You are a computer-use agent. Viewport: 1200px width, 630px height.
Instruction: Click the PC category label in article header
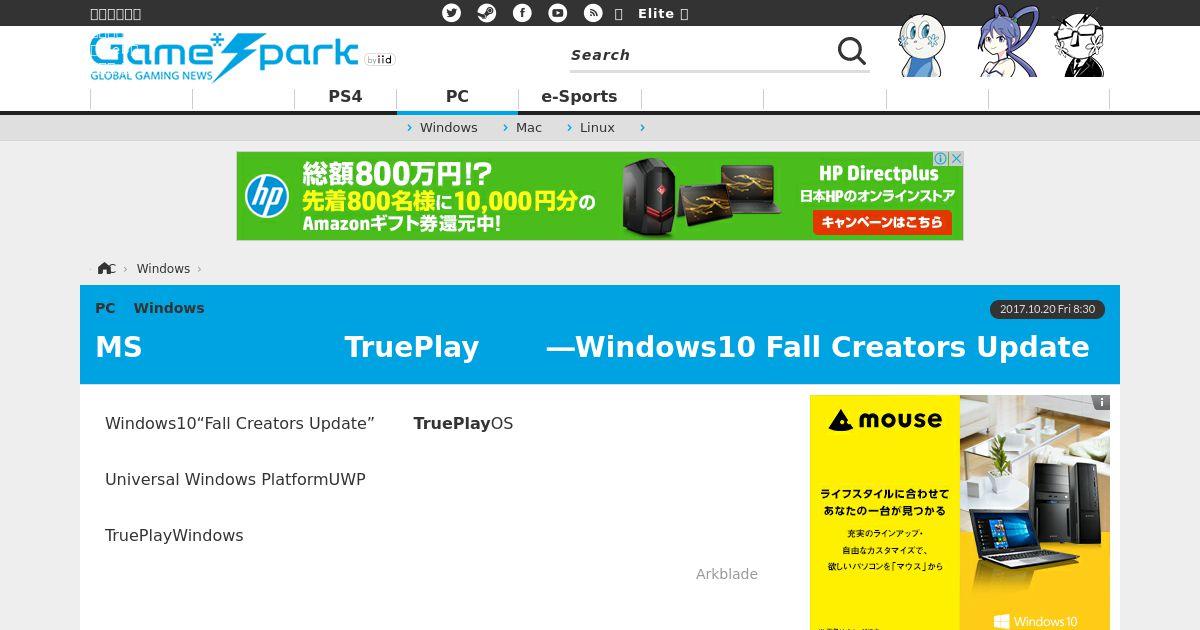click(105, 308)
